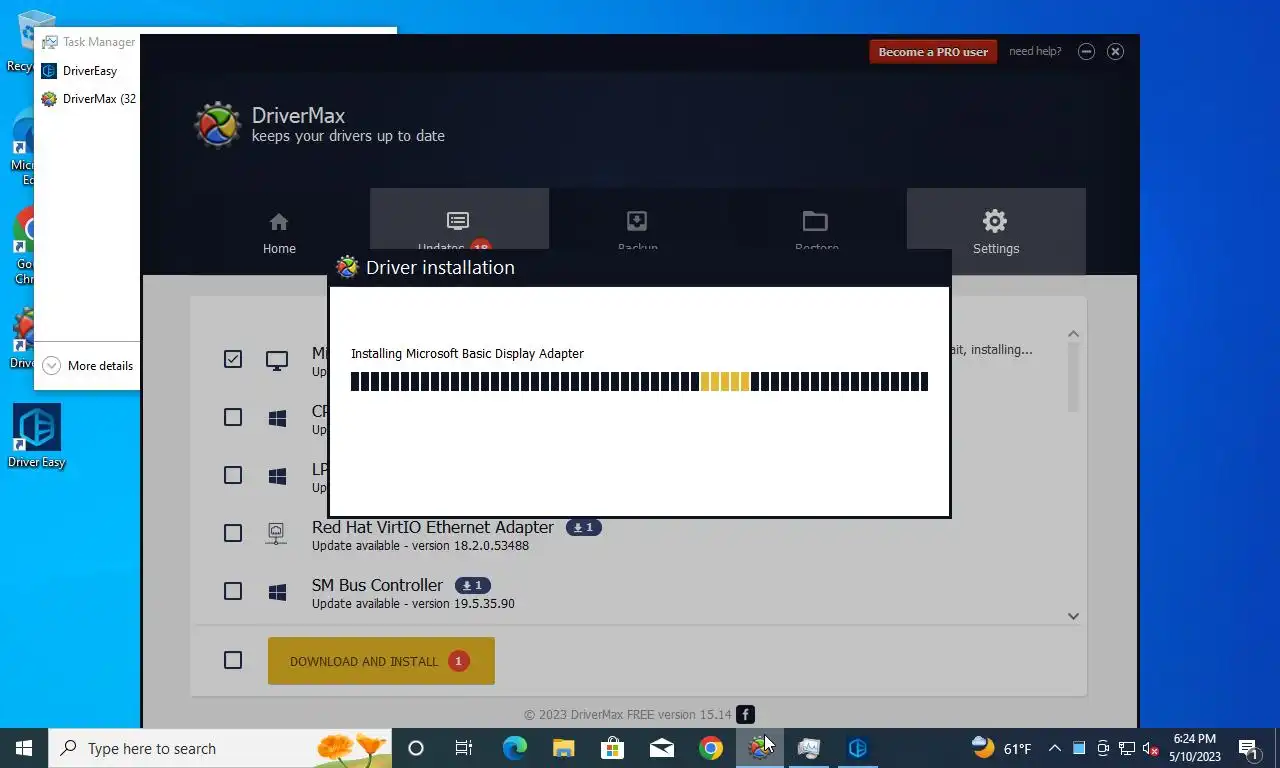The height and width of the screenshot is (768, 1280).
Task: Check the third driver row checkbox
Action: tap(233, 475)
